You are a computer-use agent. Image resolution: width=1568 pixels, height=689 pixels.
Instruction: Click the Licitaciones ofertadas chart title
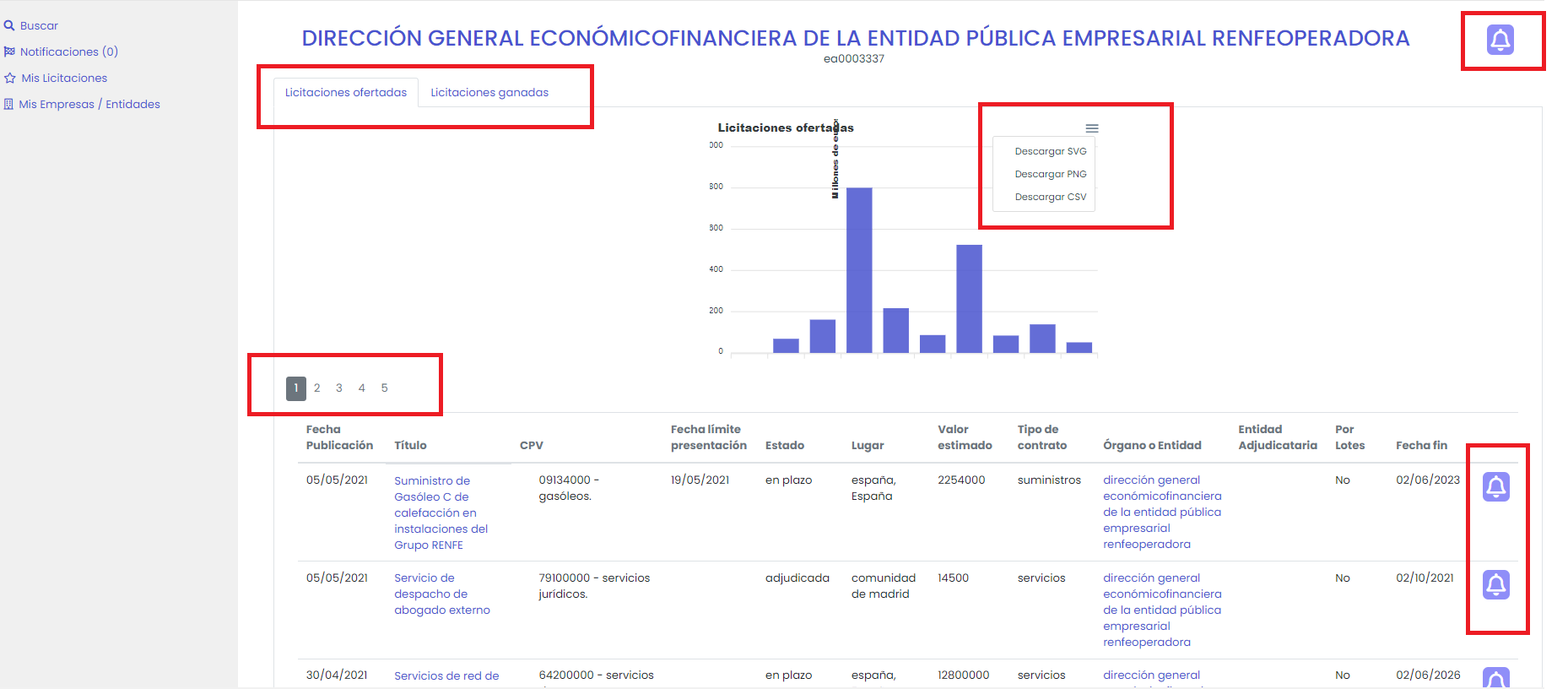786,127
